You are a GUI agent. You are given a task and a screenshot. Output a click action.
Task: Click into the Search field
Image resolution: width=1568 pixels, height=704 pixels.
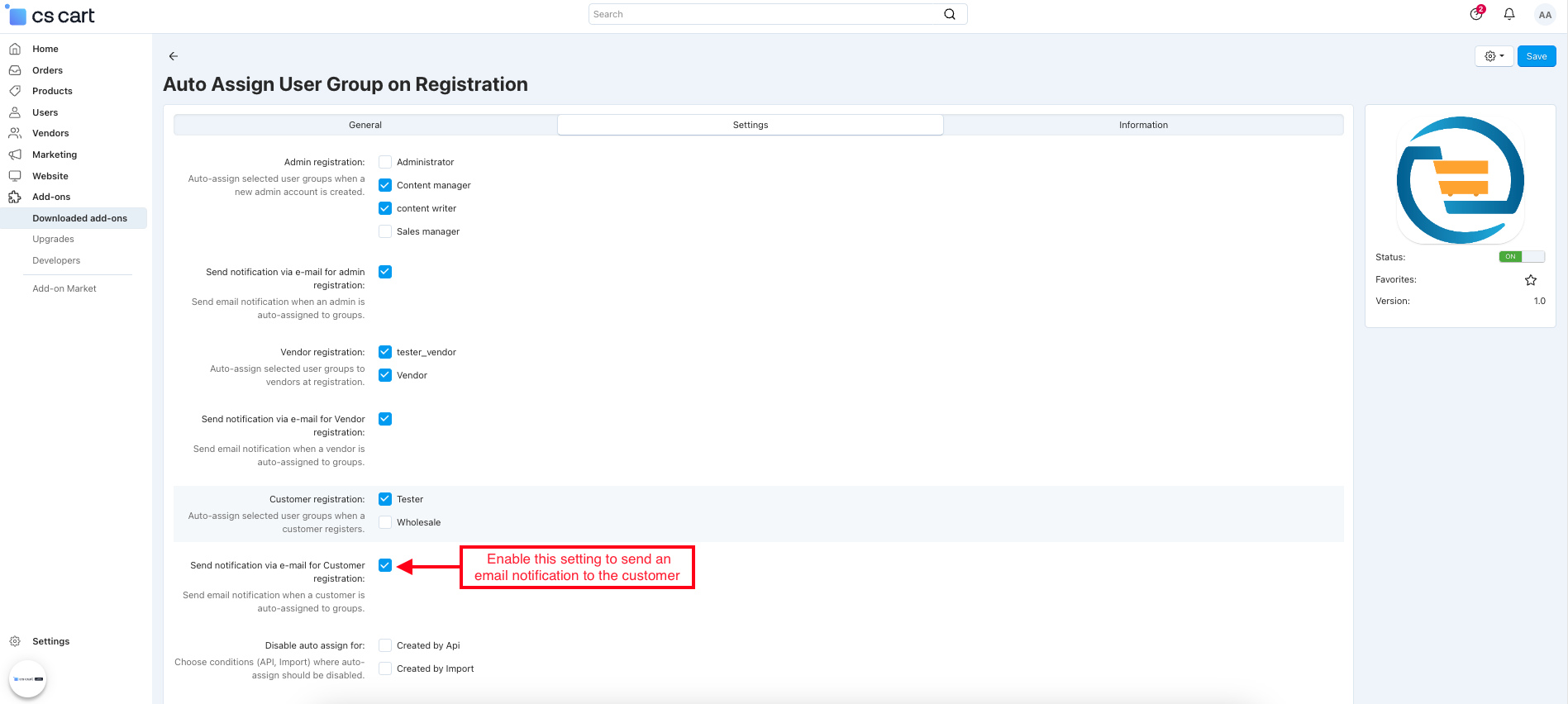(765, 14)
